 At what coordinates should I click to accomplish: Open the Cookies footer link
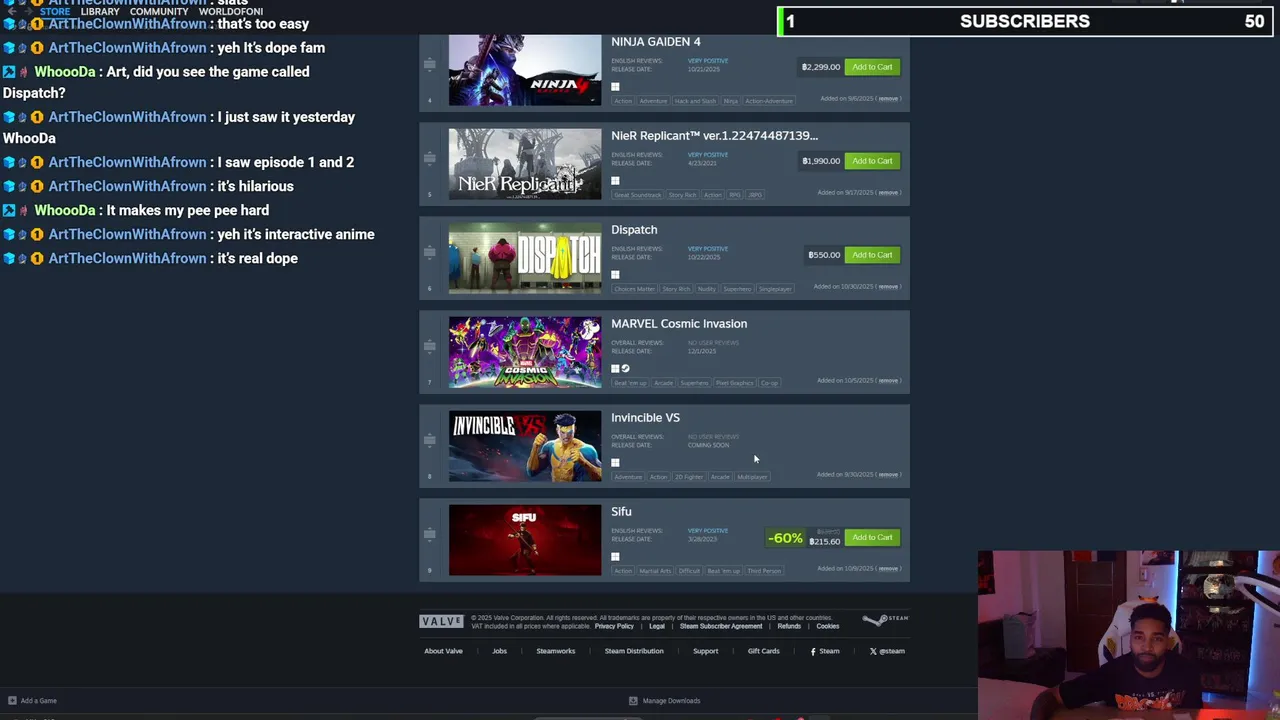[828, 626]
